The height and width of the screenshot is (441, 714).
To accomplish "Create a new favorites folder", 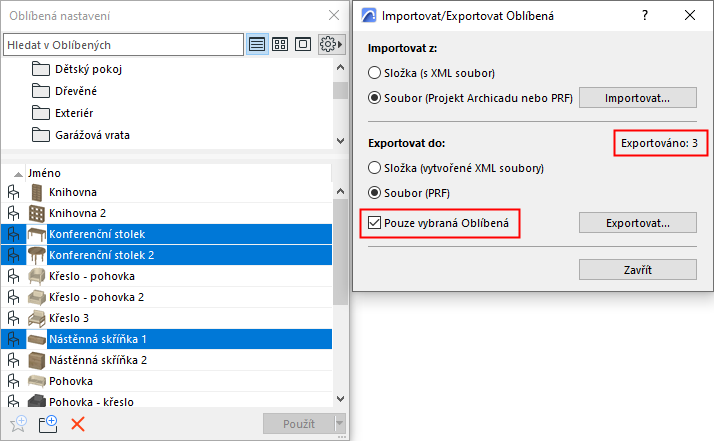I will pos(47,424).
